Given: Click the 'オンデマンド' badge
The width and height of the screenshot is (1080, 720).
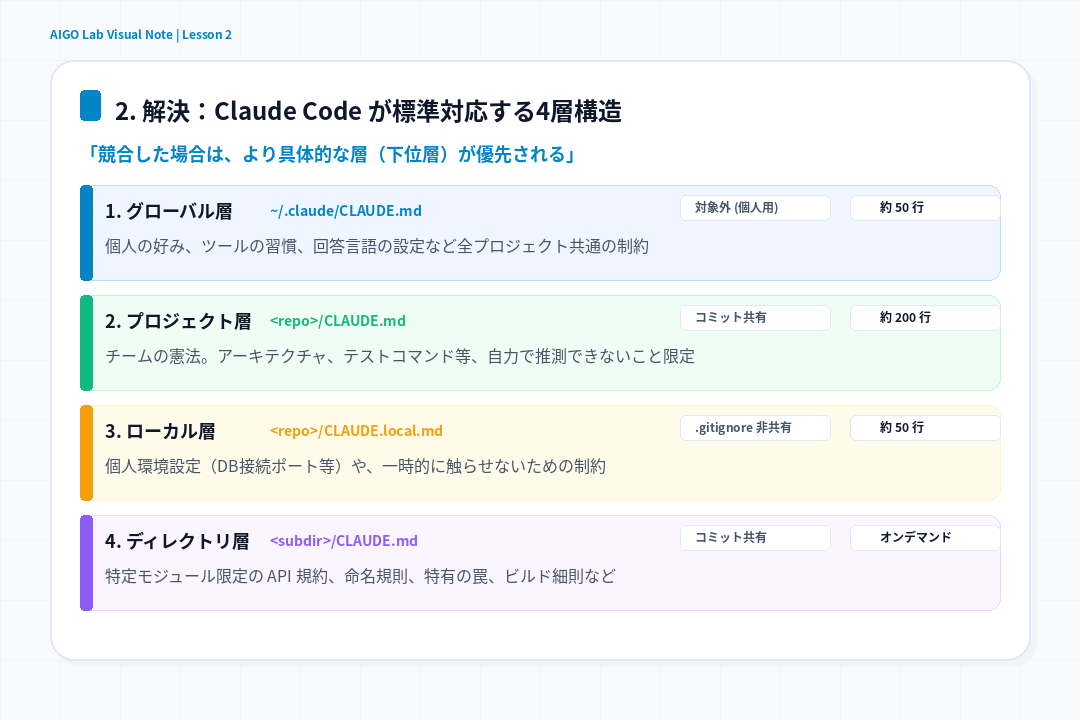Looking at the screenshot, I should point(924,537).
